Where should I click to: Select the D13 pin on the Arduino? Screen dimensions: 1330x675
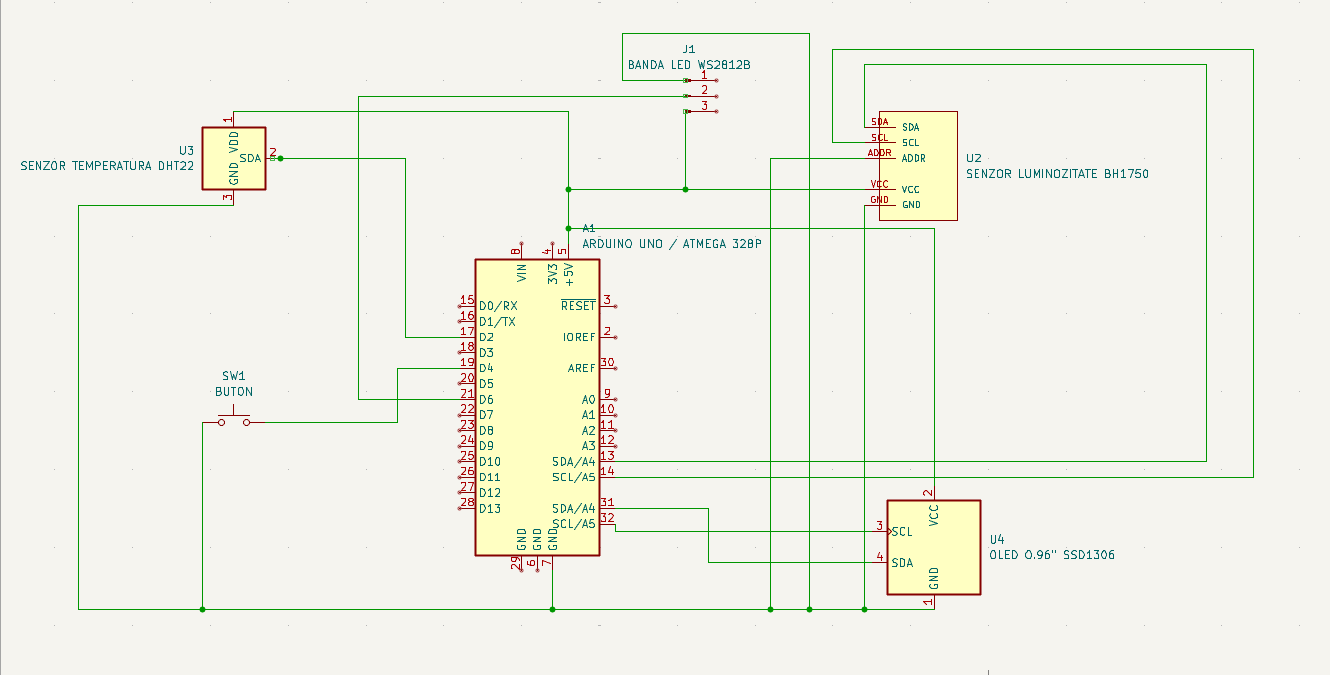coord(489,508)
